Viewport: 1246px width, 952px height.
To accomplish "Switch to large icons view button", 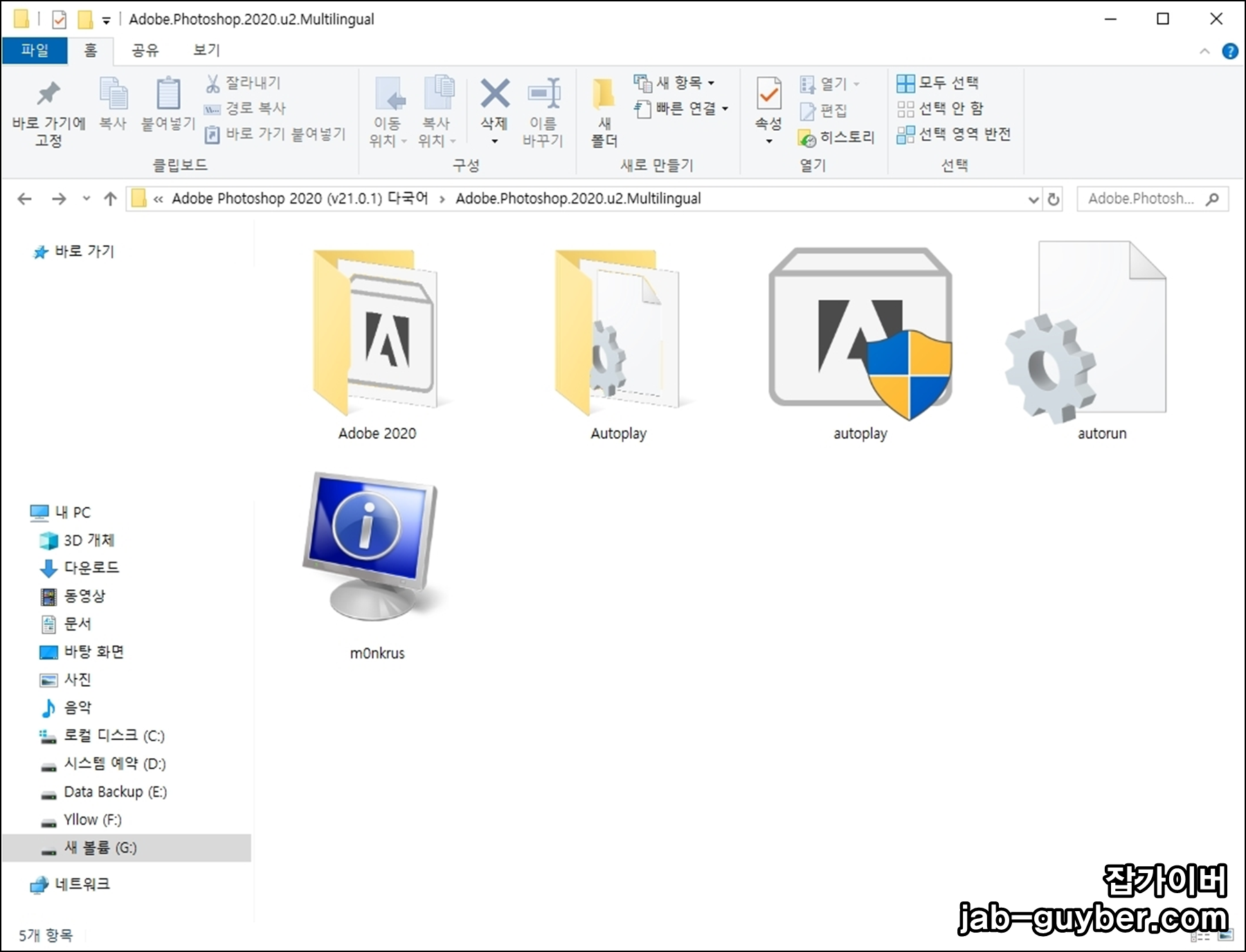I will tap(1226, 936).
